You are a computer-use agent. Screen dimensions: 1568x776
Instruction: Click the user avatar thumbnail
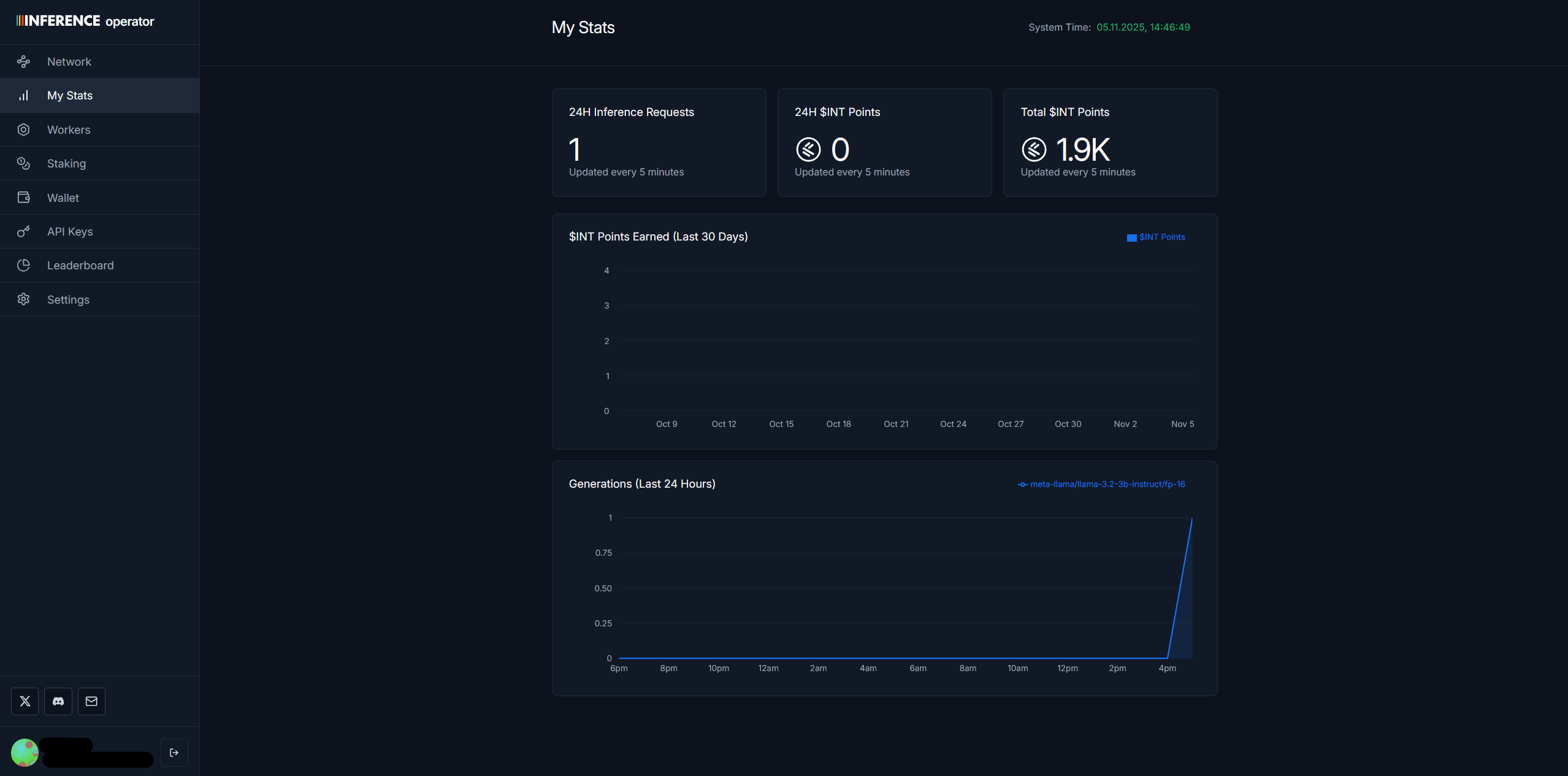[x=25, y=753]
